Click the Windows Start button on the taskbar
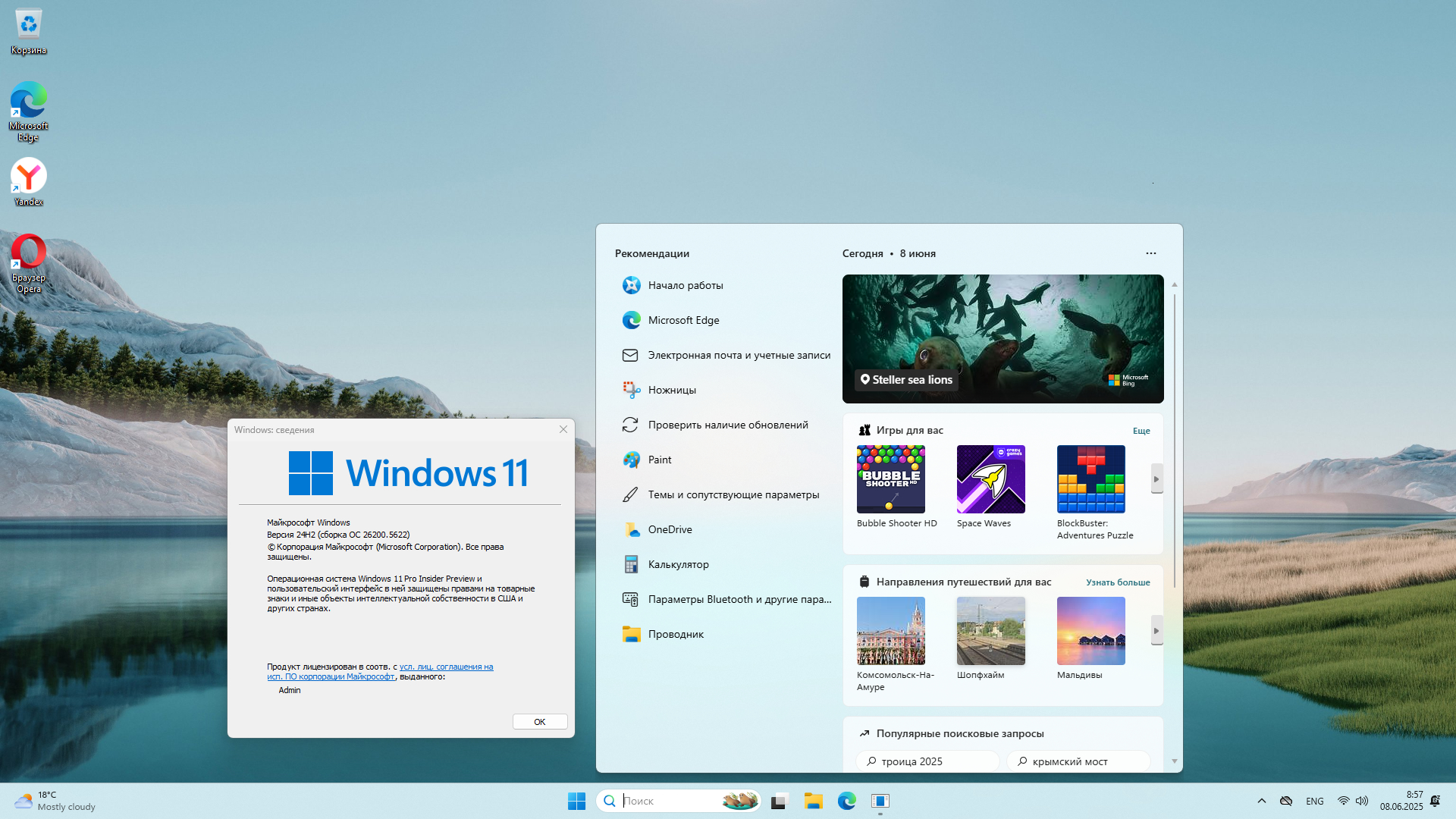The image size is (1456, 819). pos(576,801)
